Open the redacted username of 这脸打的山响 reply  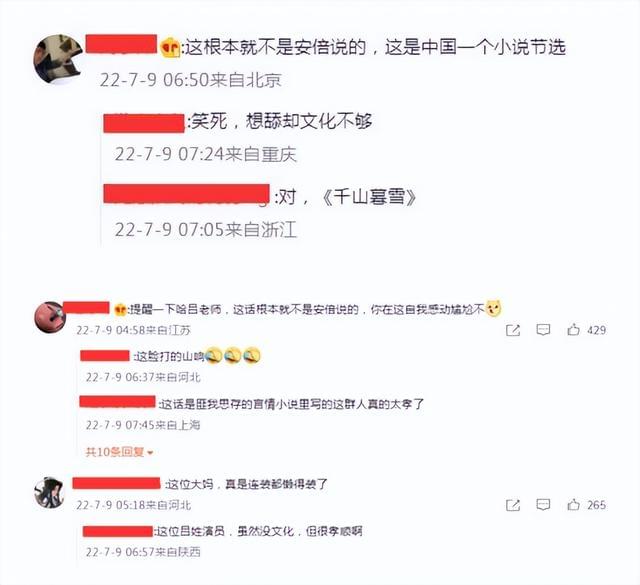tap(105, 356)
